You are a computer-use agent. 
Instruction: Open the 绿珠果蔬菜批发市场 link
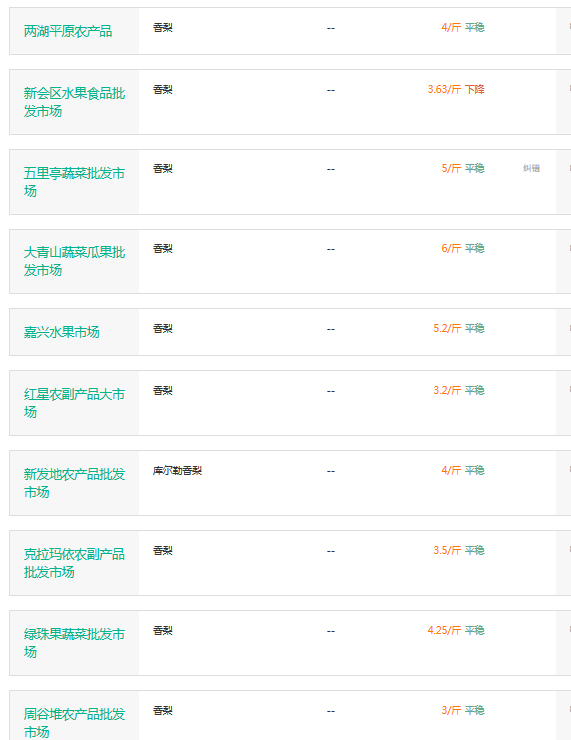point(74,642)
